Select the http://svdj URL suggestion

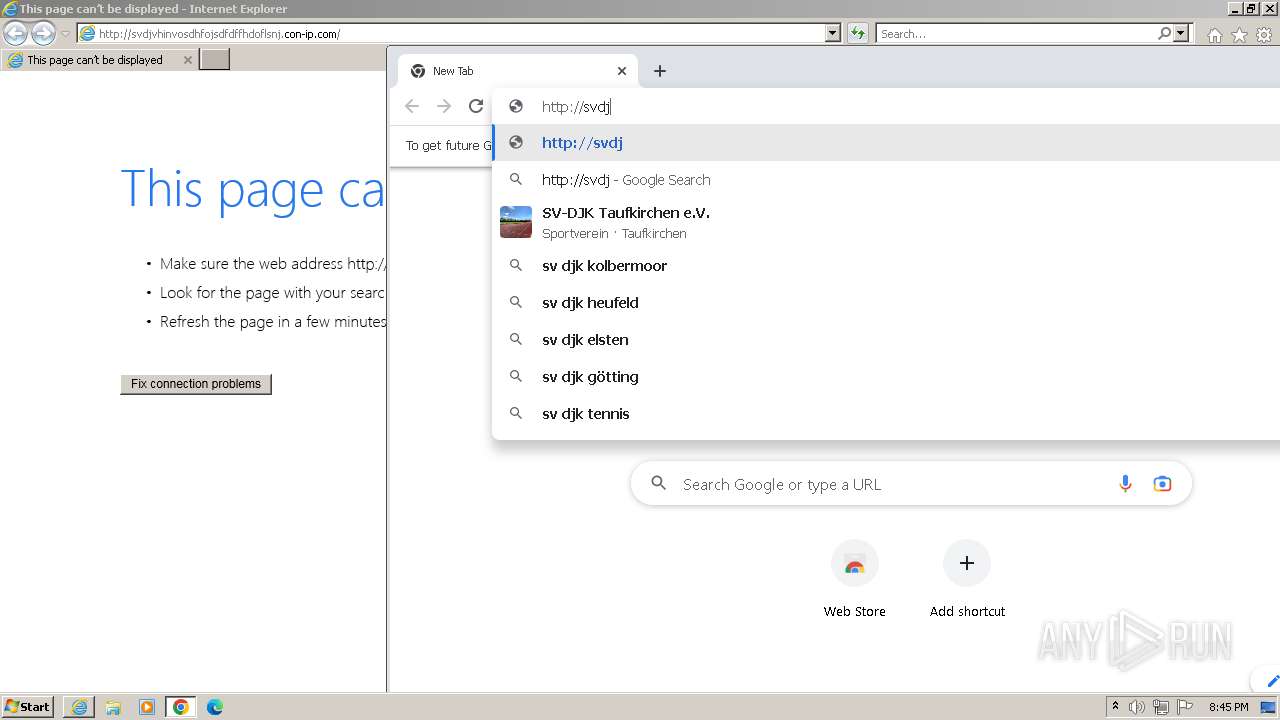pyautogui.click(x=886, y=143)
